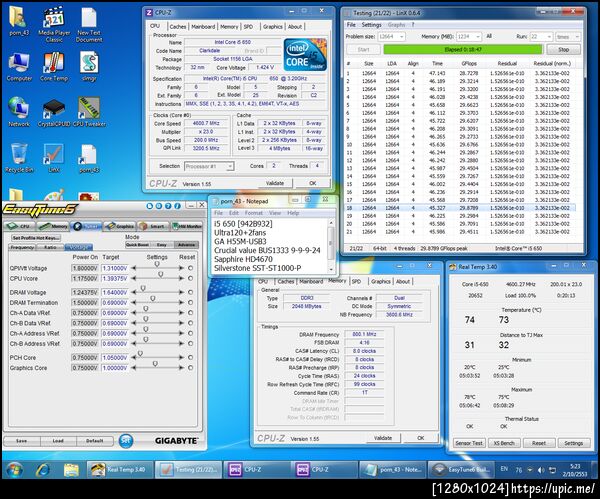Image resolution: width=600 pixels, height=499 pixels.
Task: Increase QPI/Vtt Voltage with right arrow
Action: click(x=181, y=268)
